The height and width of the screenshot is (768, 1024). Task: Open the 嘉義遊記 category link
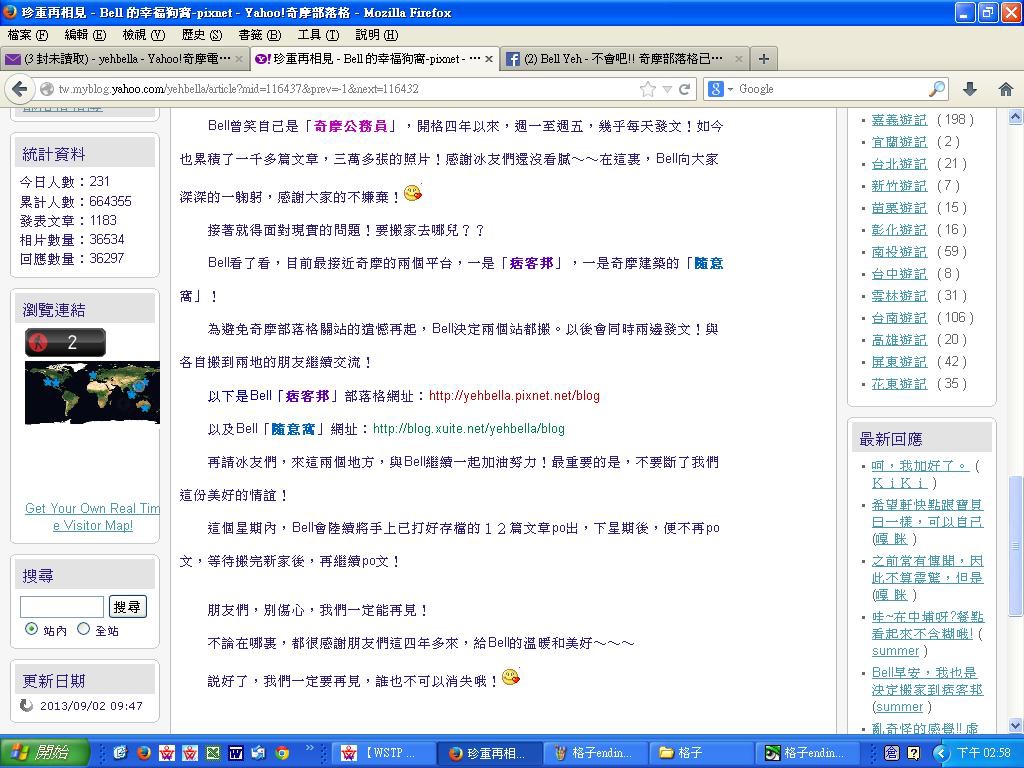pos(899,120)
